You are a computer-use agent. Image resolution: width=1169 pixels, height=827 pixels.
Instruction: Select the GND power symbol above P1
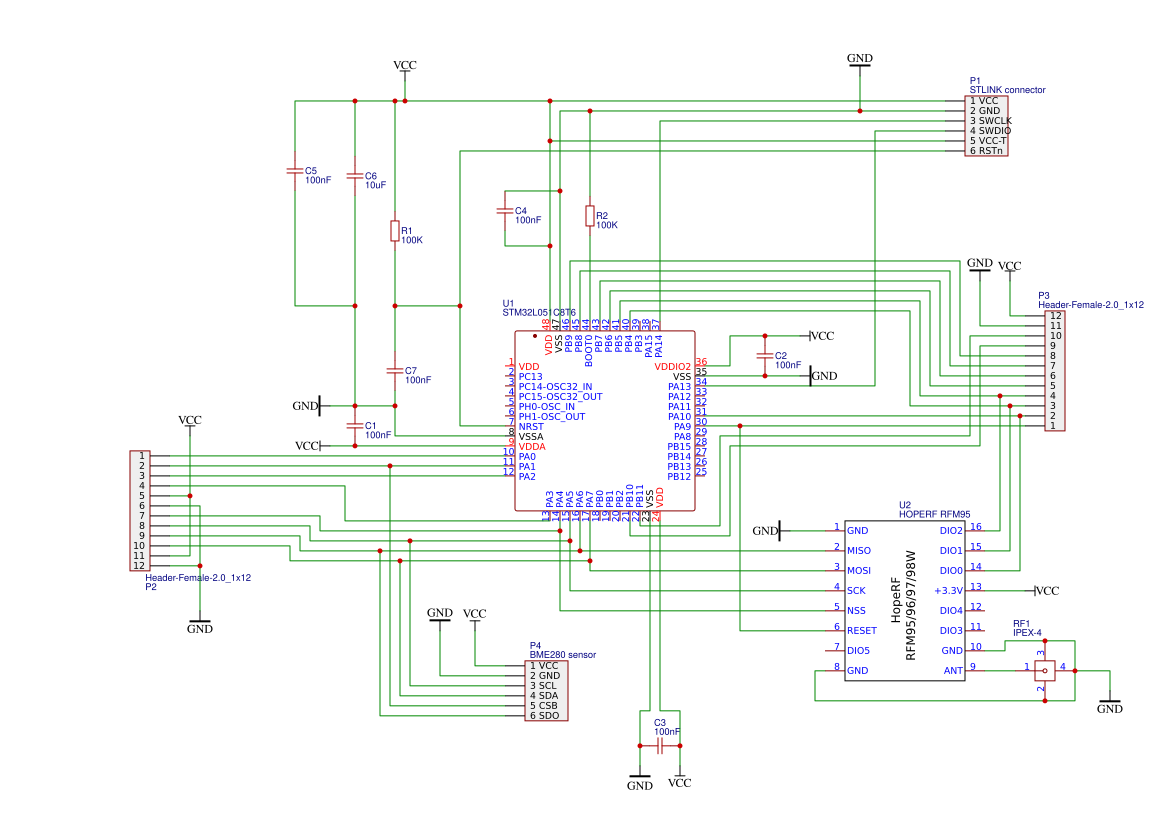point(858,60)
